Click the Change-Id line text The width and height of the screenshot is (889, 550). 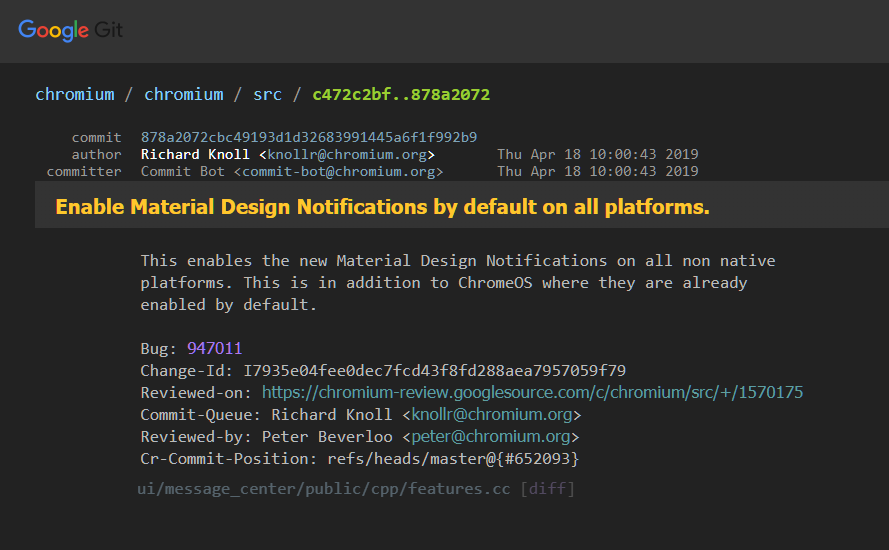point(383,370)
